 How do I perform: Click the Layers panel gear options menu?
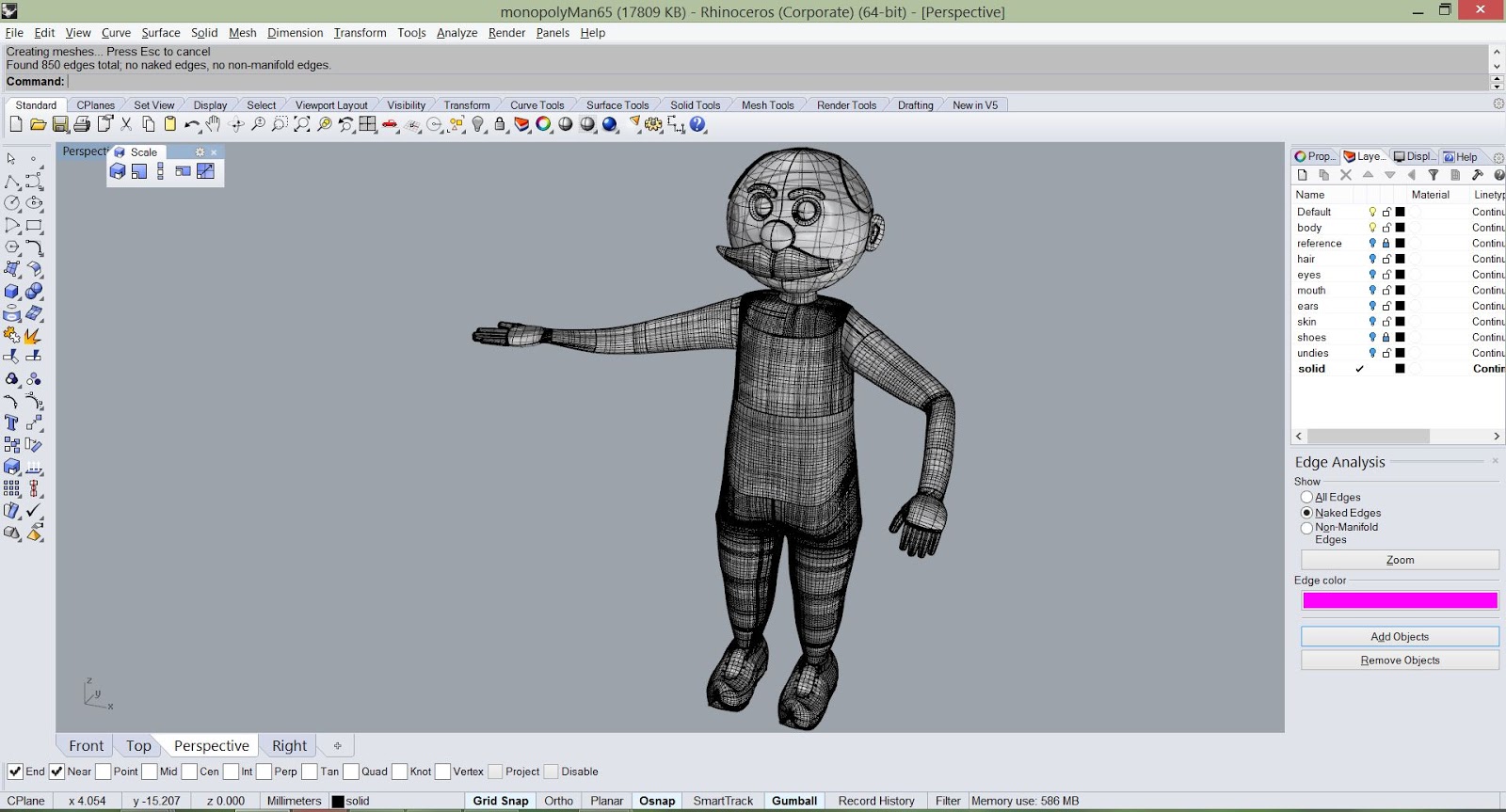click(x=1498, y=157)
